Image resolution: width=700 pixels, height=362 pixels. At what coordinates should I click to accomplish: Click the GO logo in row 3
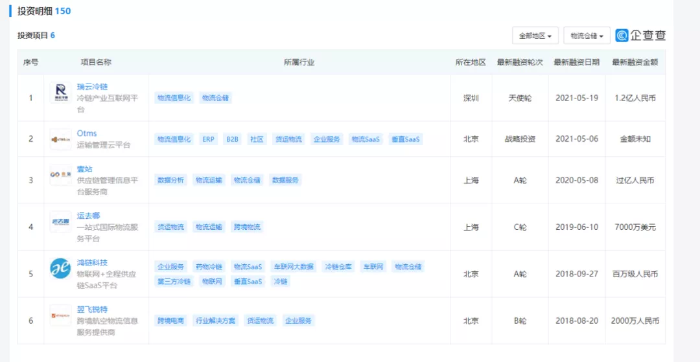pos(60,175)
